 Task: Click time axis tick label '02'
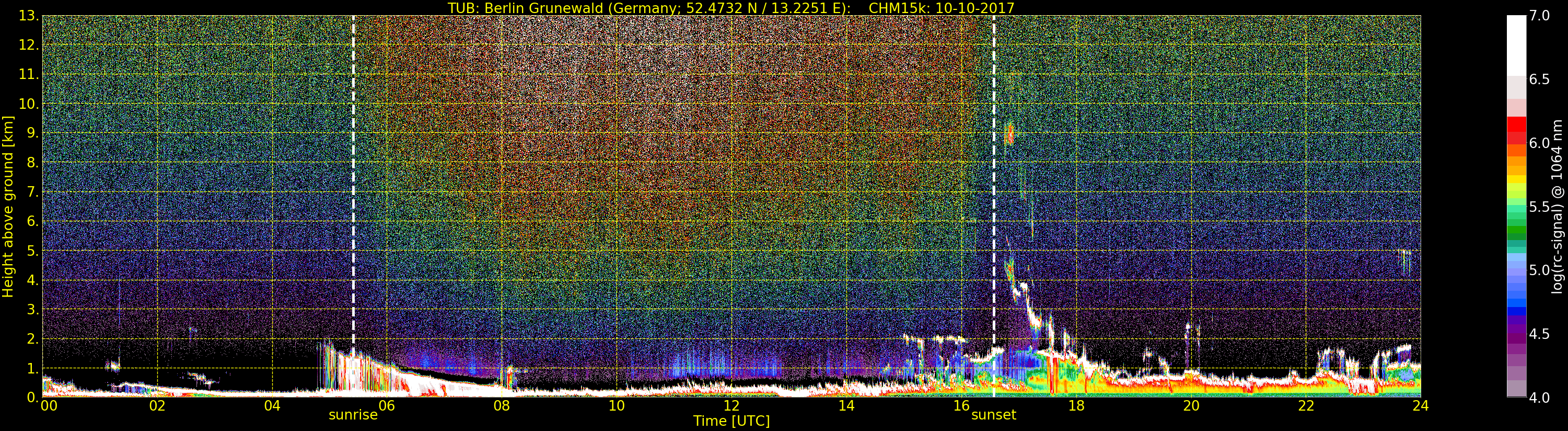157,406
